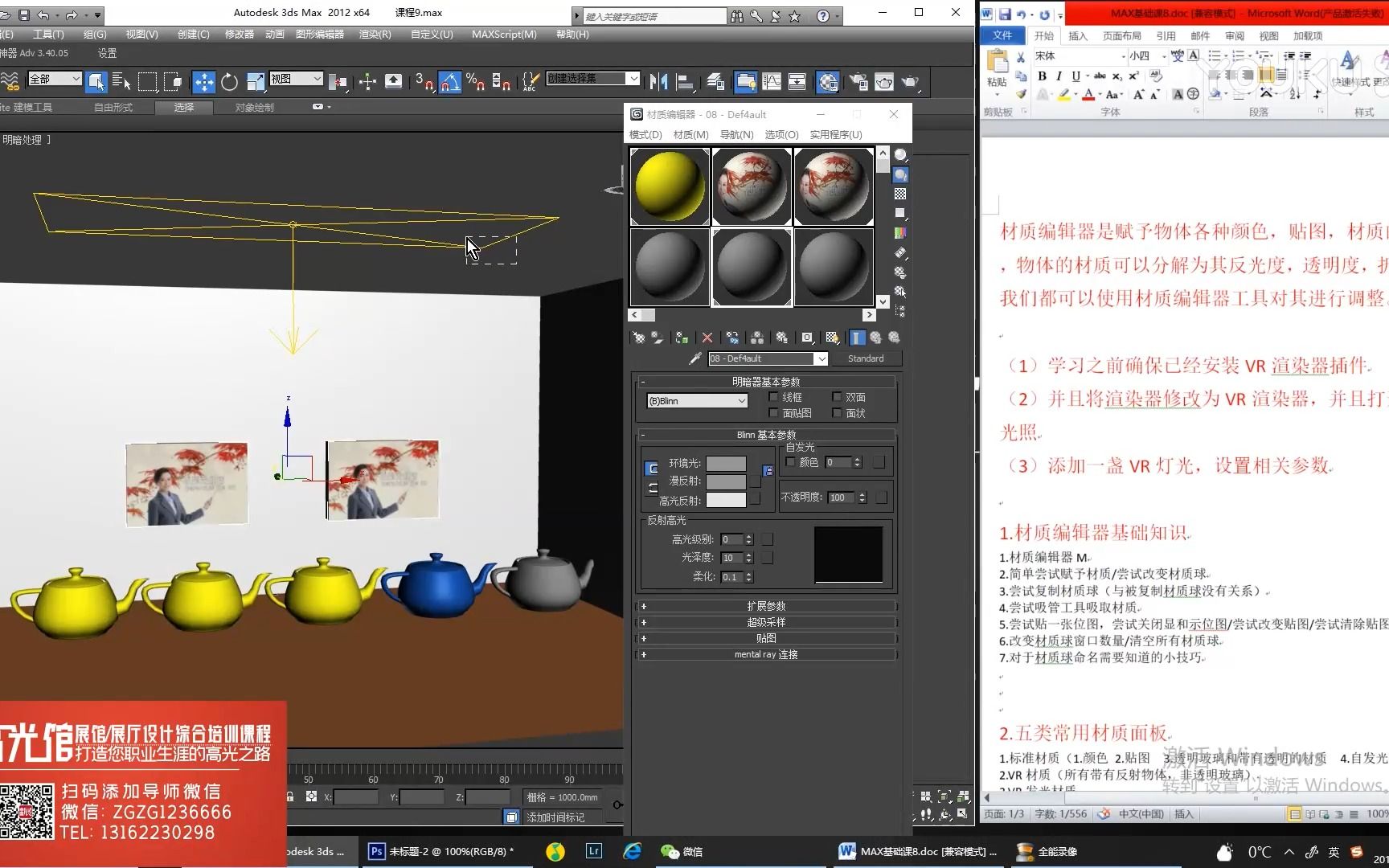
Task: Expand the 超级采样 rollout
Action: (766, 622)
